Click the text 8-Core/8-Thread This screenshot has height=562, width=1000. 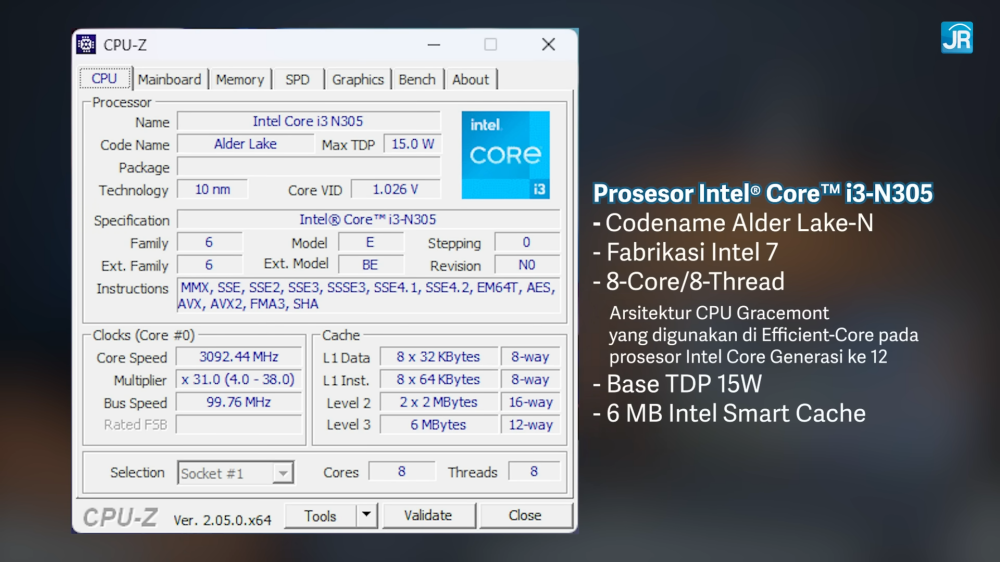(x=689, y=281)
